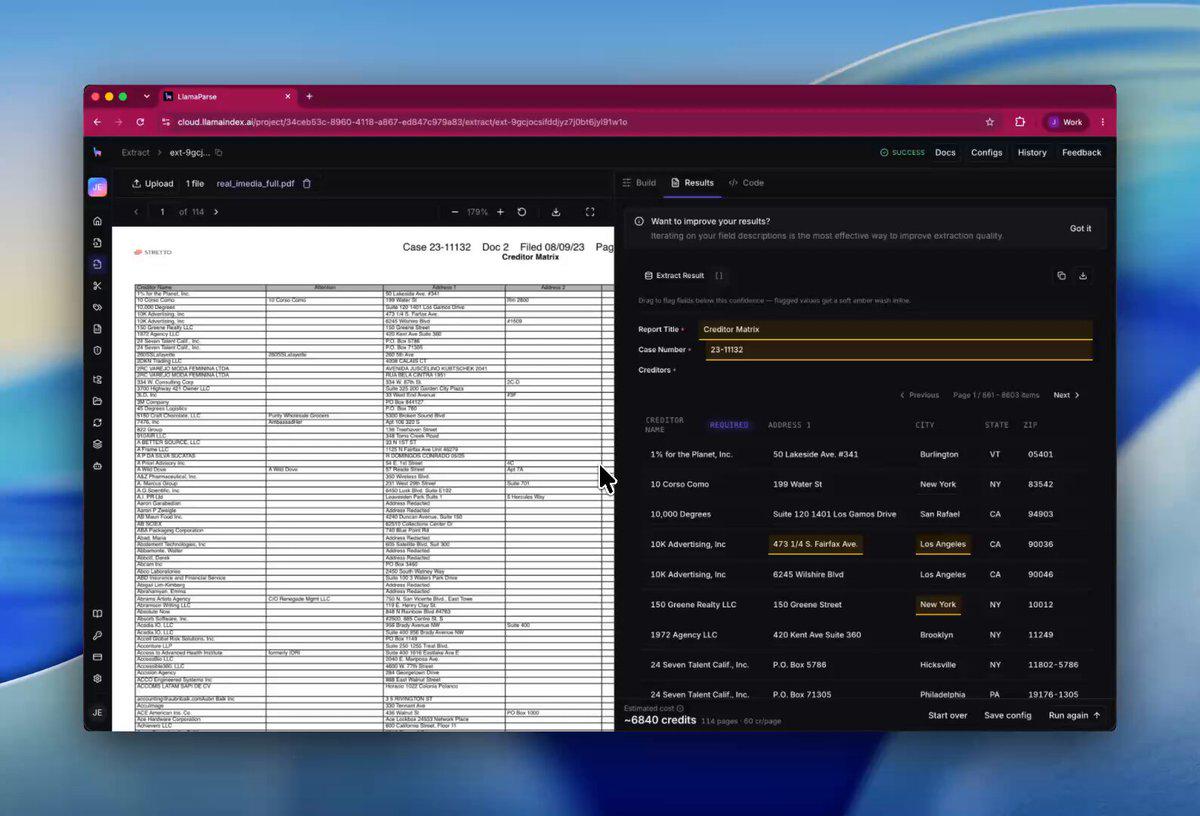Select the 1% for the Planet, Inc. row
Screen dimensions: 1200x816
(866, 454)
